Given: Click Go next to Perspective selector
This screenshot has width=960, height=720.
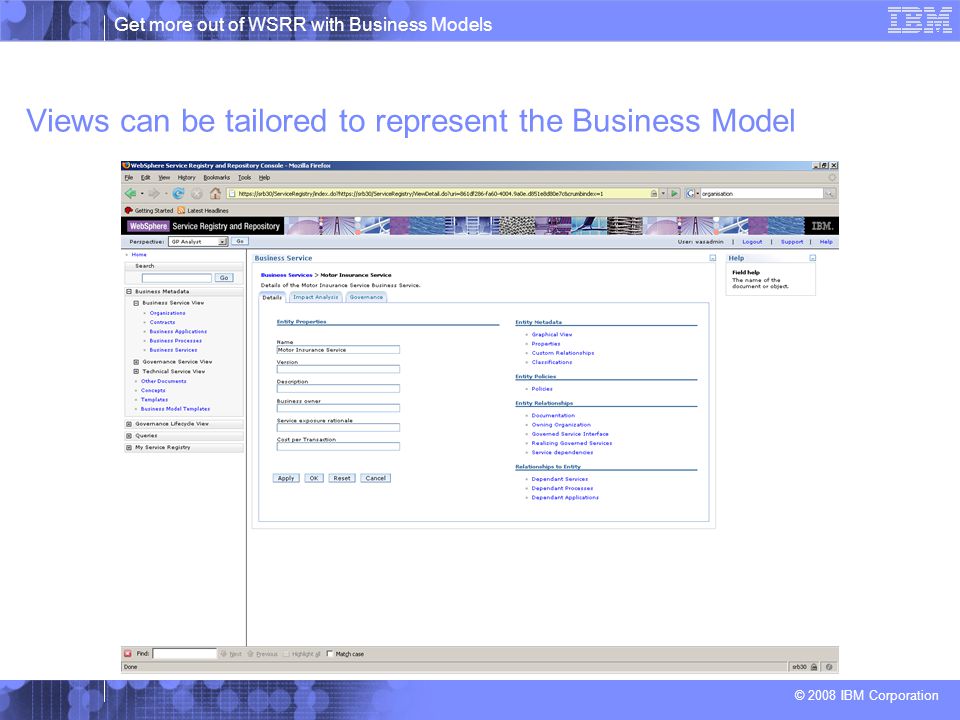Looking at the screenshot, I should pos(240,242).
